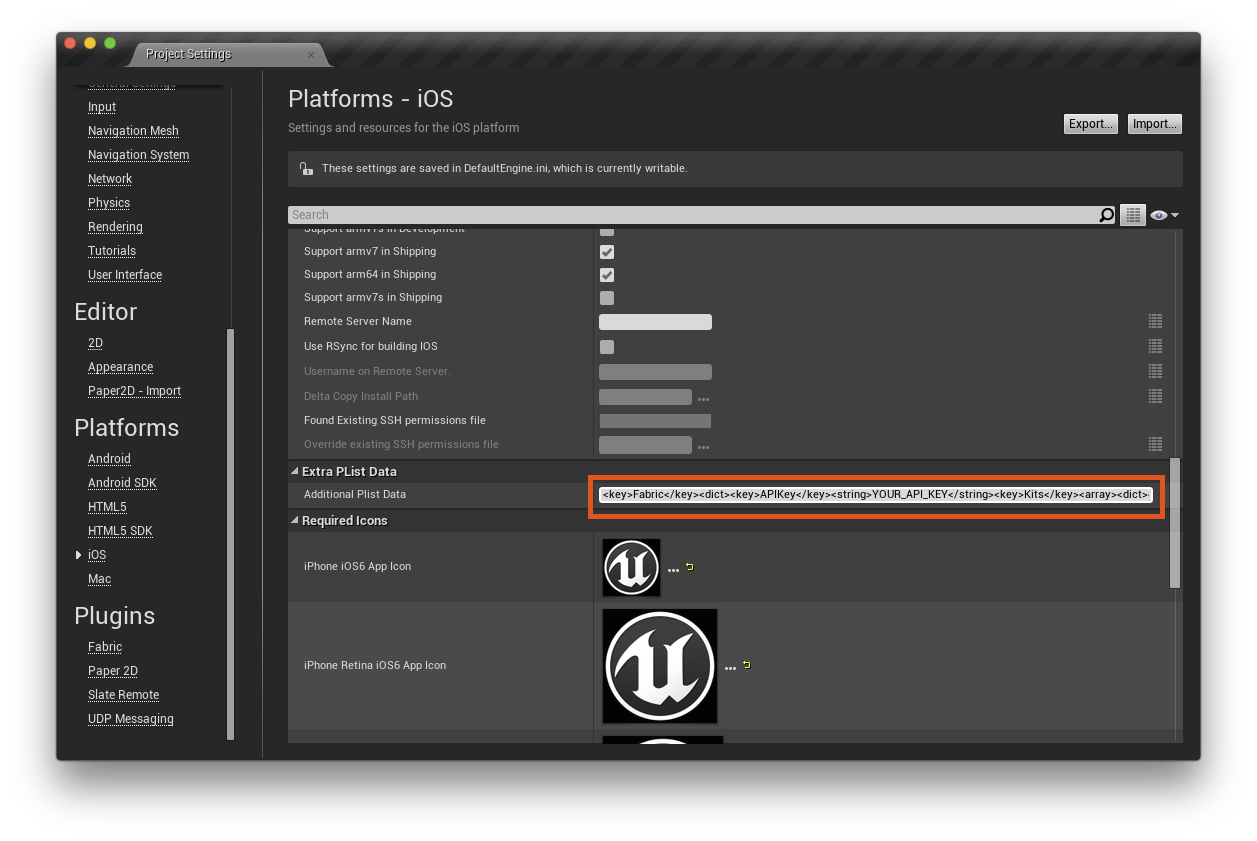1257x841 pixels.
Task: Reset iPhone Retina iOS6 App Icon to default
Action: [746, 665]
